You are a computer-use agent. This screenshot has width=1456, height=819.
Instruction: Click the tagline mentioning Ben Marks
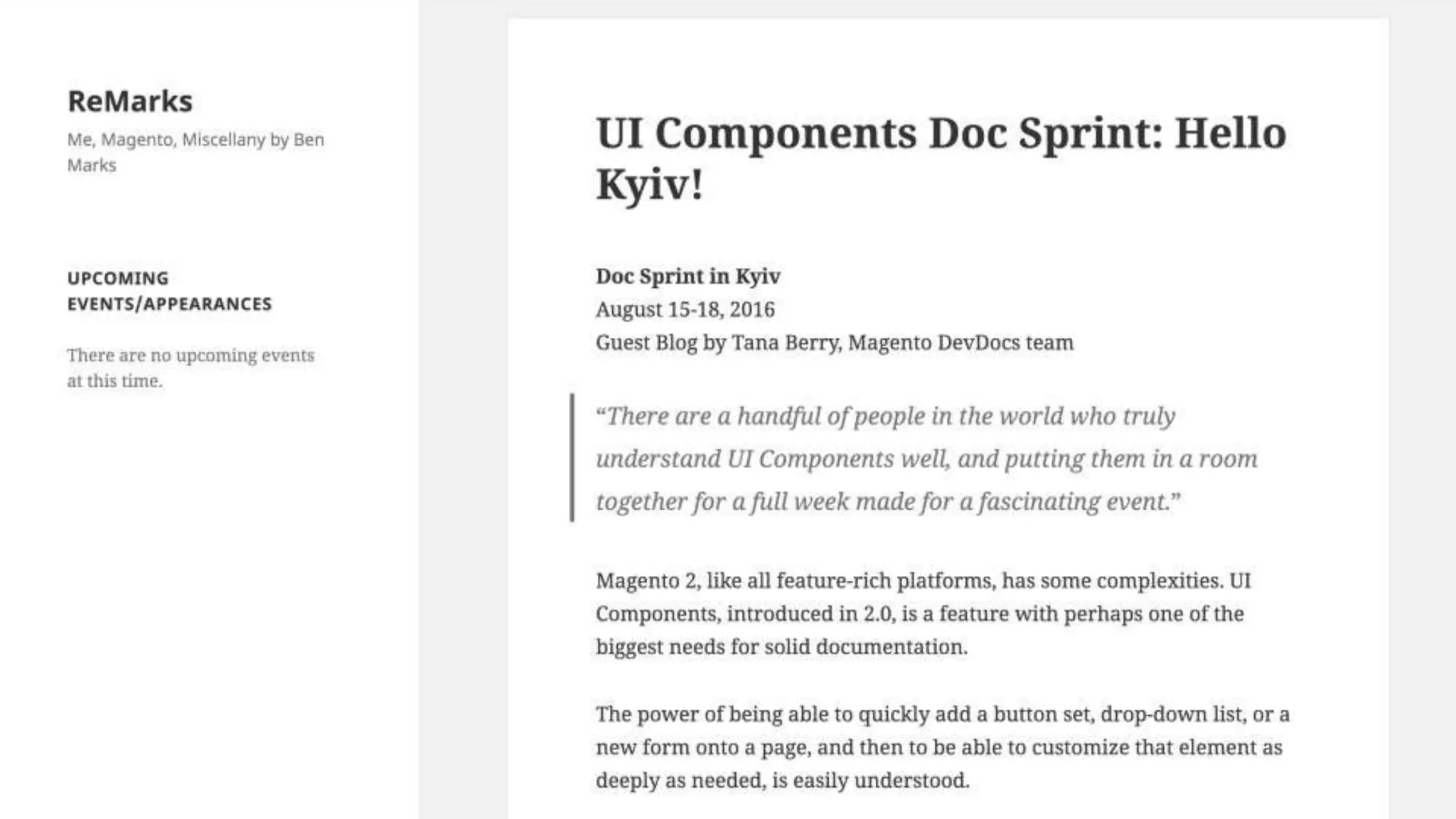tap(195, 151)
